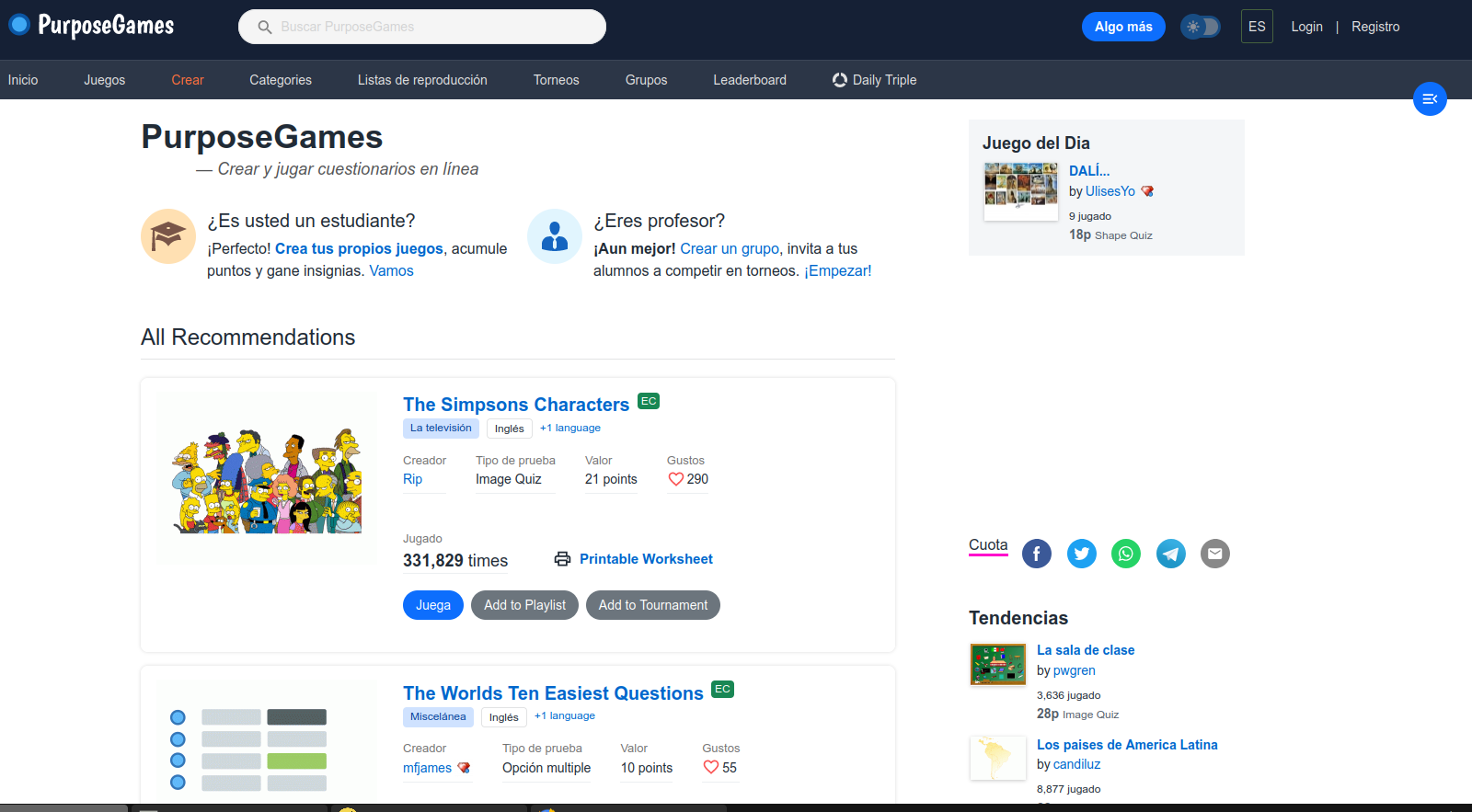Share via email icon

pos(1215,554)
